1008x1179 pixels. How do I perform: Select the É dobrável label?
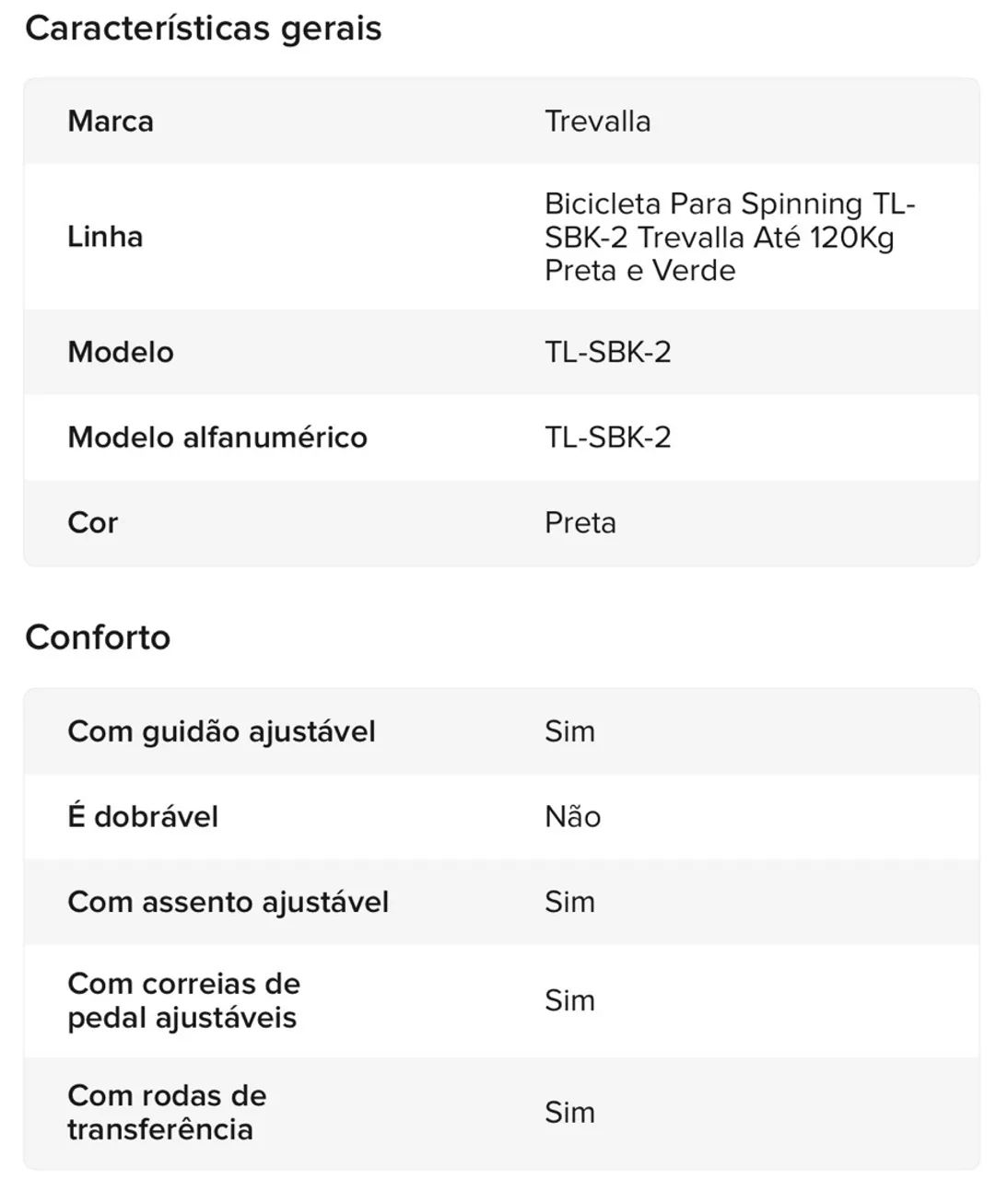tap(143, 816)
